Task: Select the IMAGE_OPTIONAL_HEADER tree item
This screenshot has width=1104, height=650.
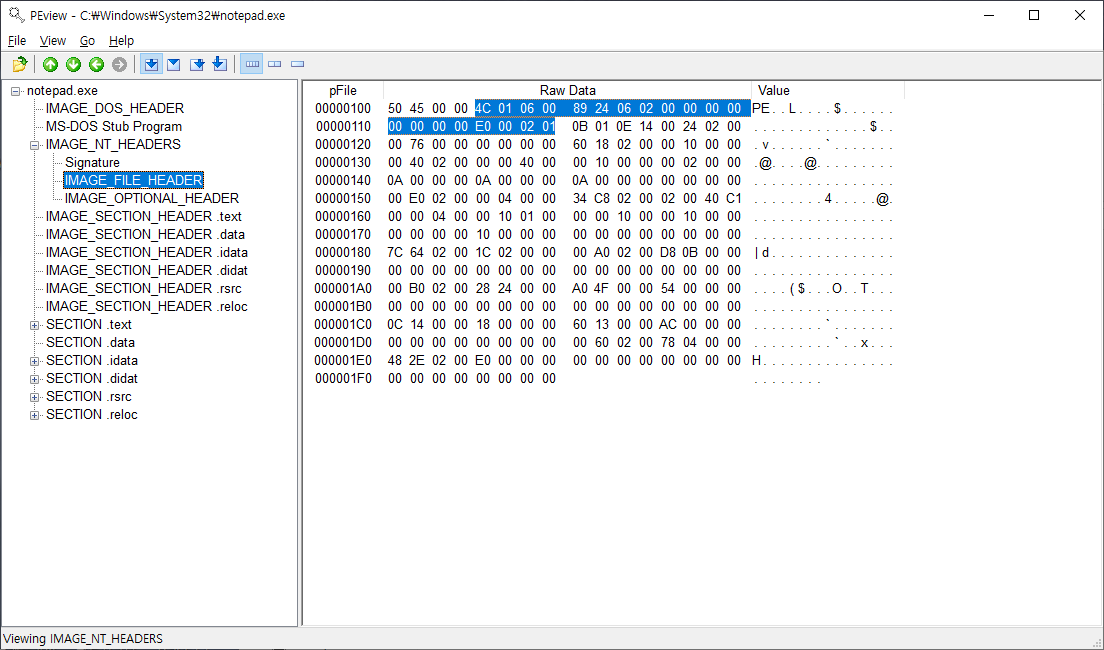Action: coord(152,199)
